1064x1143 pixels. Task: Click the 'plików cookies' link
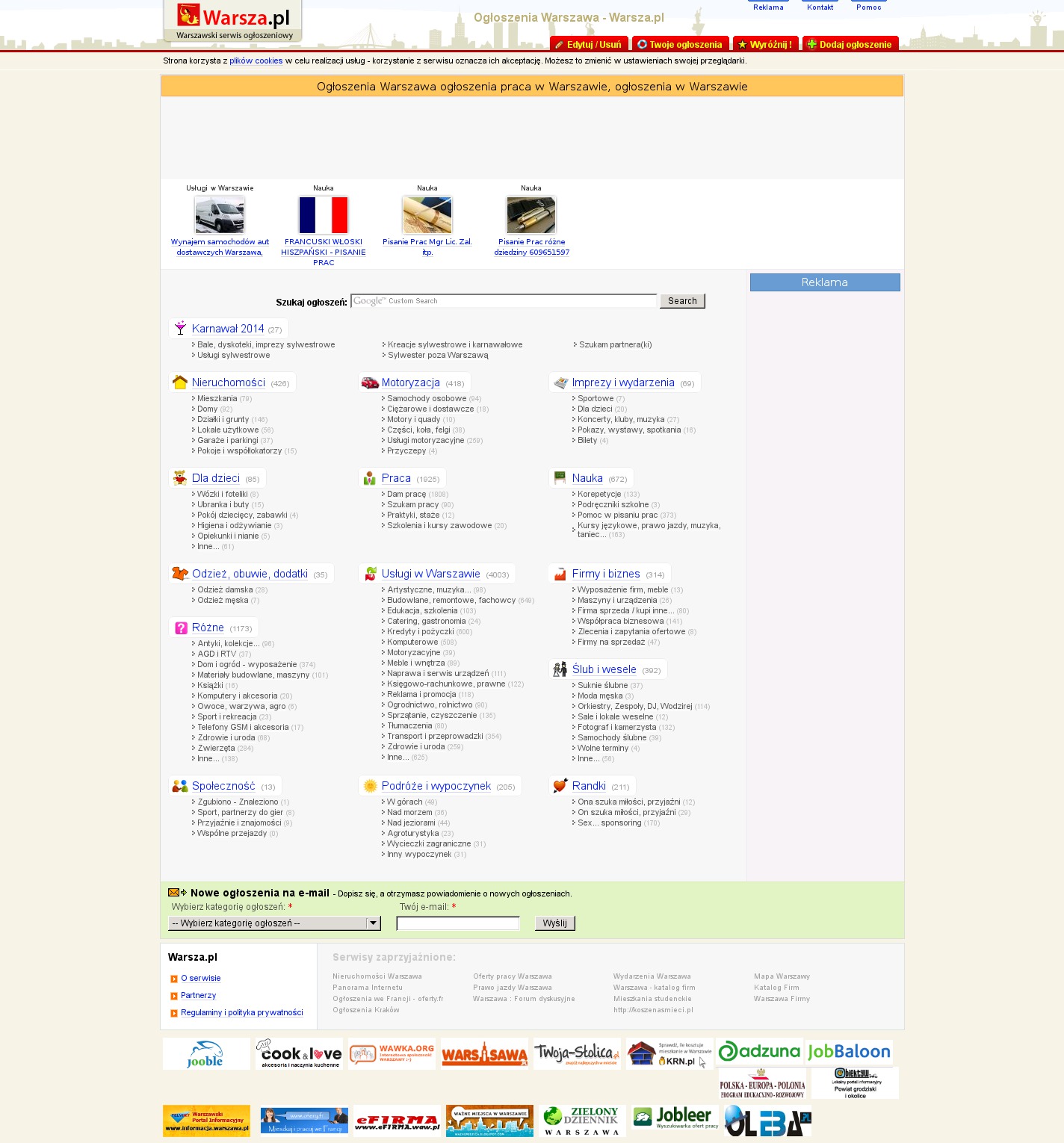coord(256,61)
